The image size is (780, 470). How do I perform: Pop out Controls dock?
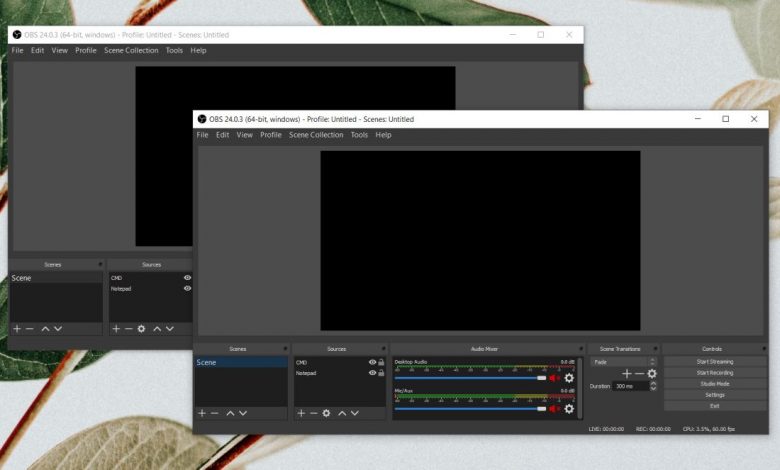click(764, 349)
